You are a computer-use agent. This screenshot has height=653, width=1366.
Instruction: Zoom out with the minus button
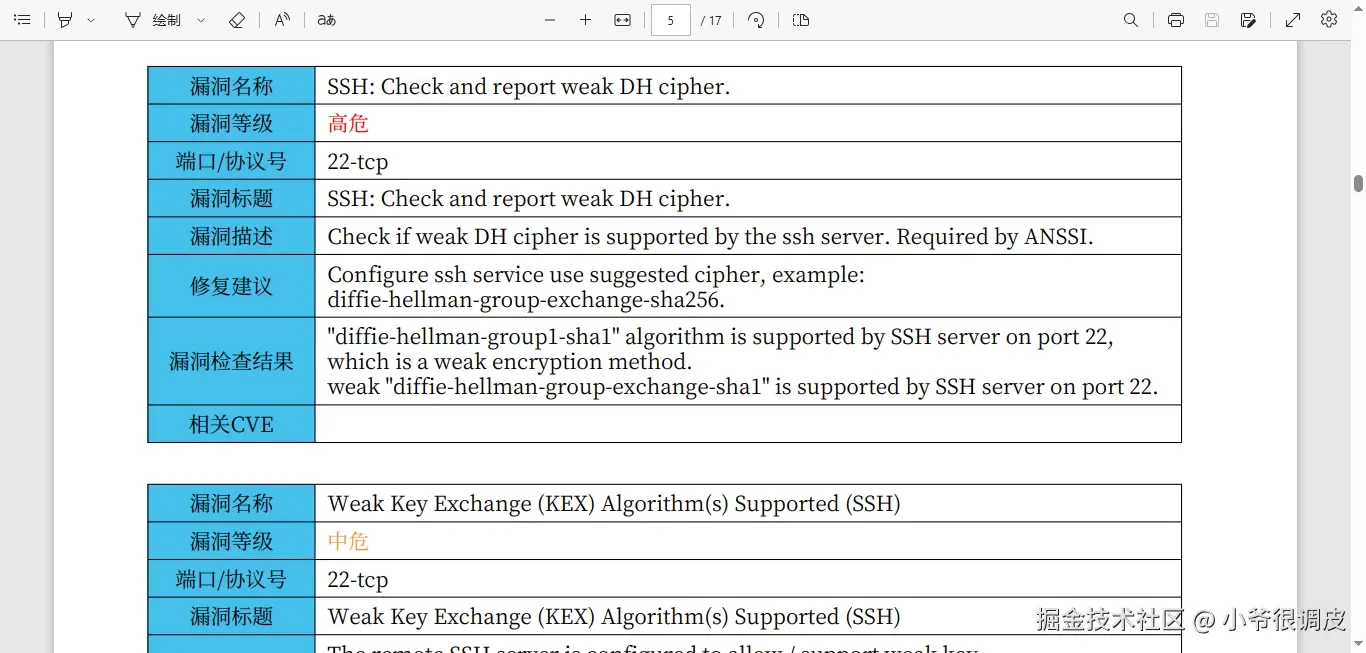coord(549,20)
